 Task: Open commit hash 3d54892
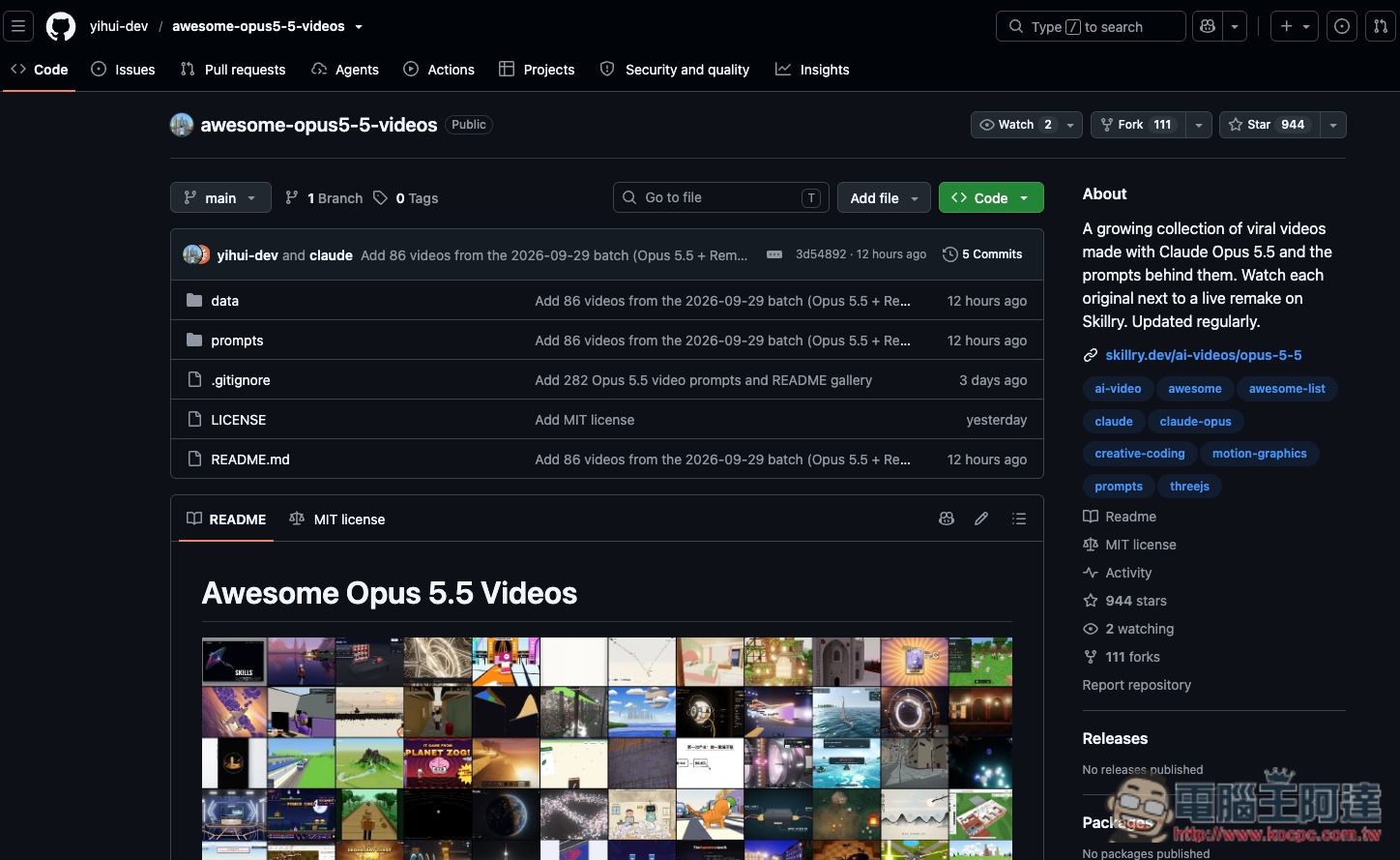coord(821,254)
